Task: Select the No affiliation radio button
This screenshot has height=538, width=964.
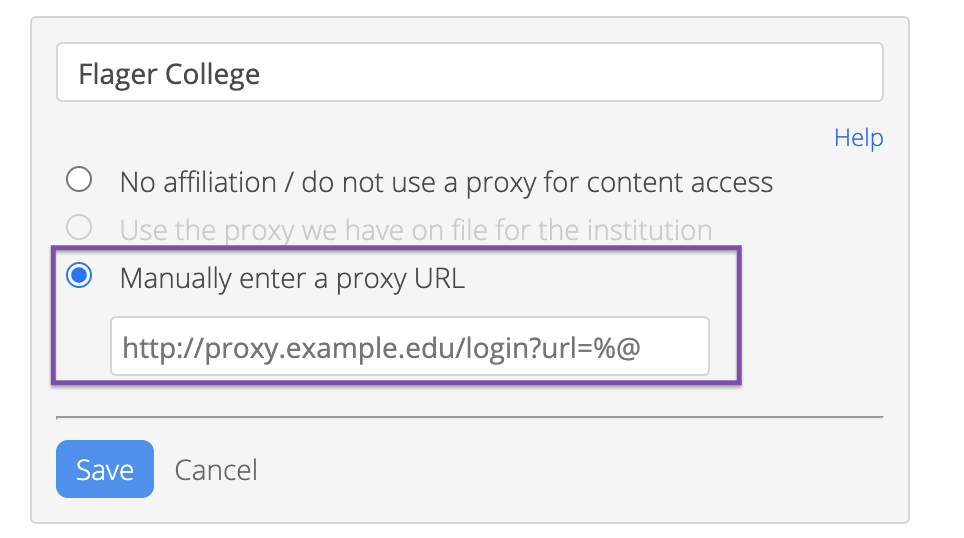Action: (x=79, y=180)
